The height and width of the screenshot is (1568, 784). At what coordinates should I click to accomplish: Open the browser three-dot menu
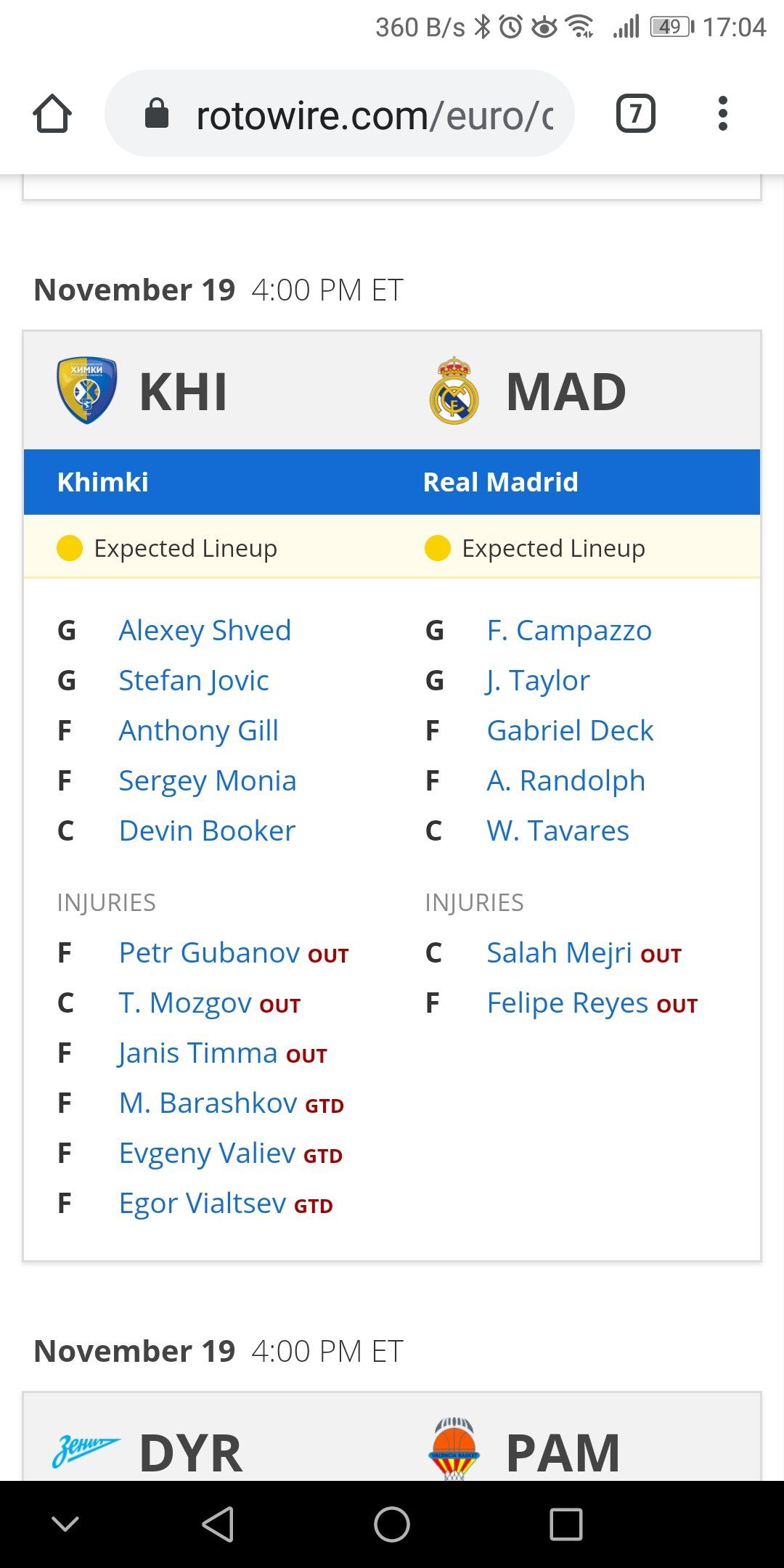(722, 113)
